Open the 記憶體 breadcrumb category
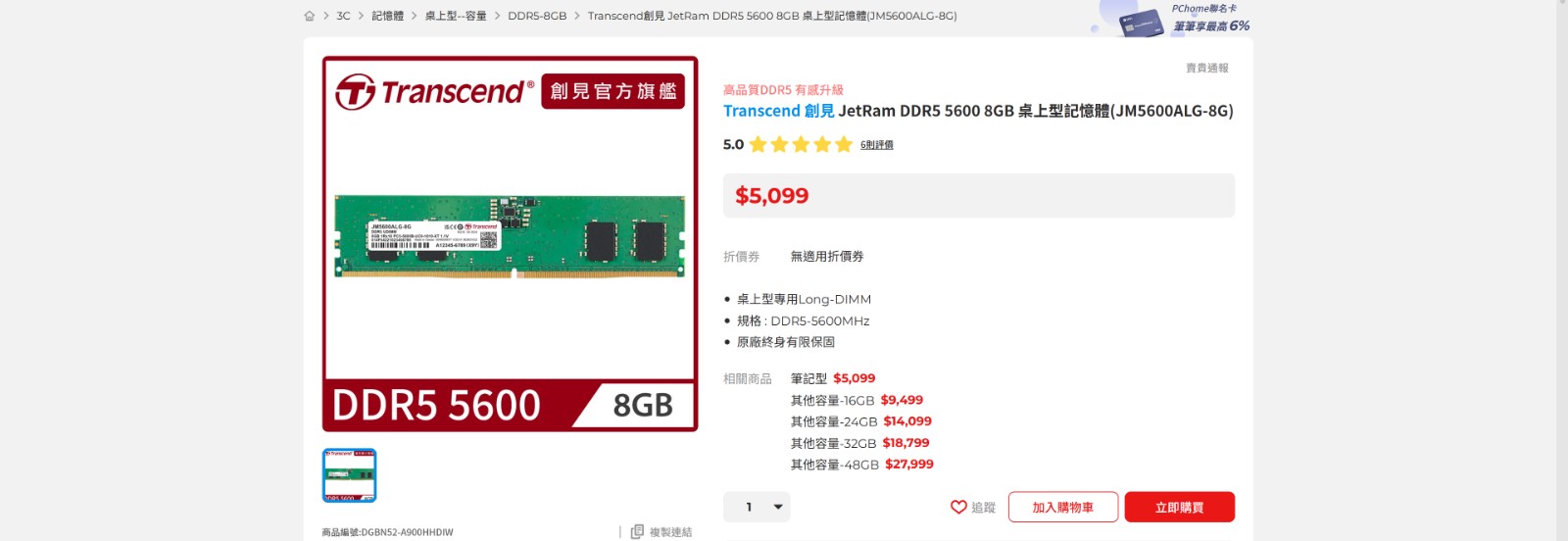This screenshot has width=1568, height=541. [387, 16]
